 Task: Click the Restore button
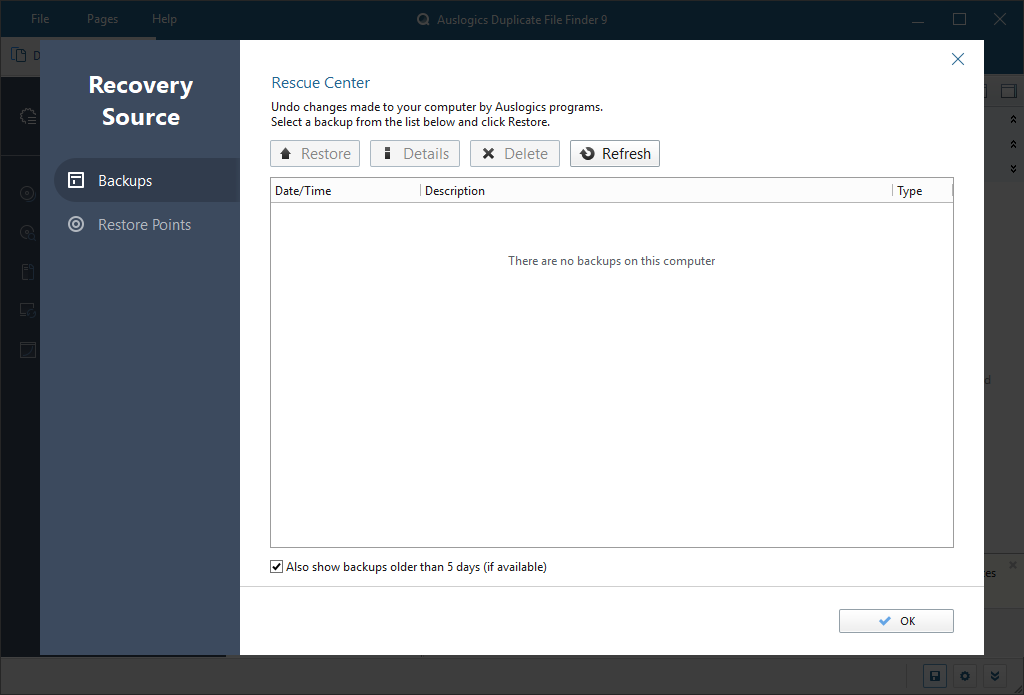pyautogui.click(x=315, y=154)
